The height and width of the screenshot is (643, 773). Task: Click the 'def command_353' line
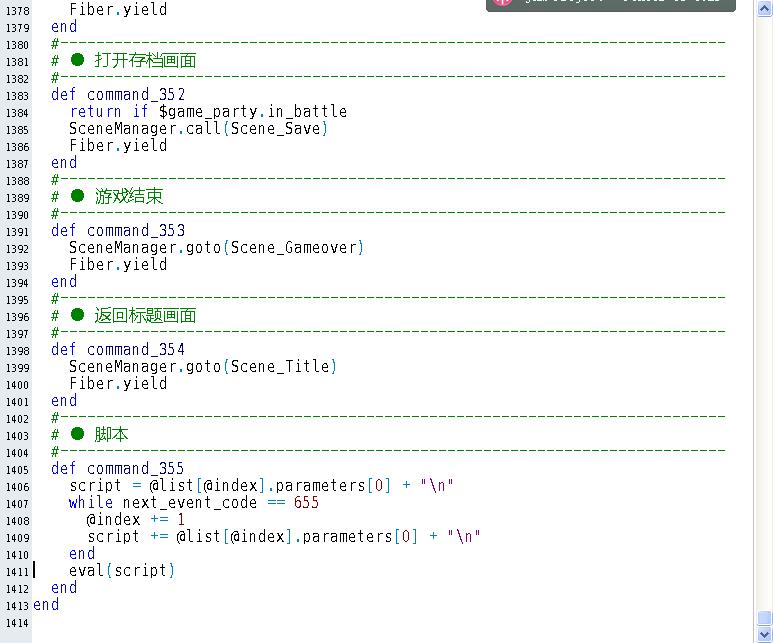pos(118,230)
